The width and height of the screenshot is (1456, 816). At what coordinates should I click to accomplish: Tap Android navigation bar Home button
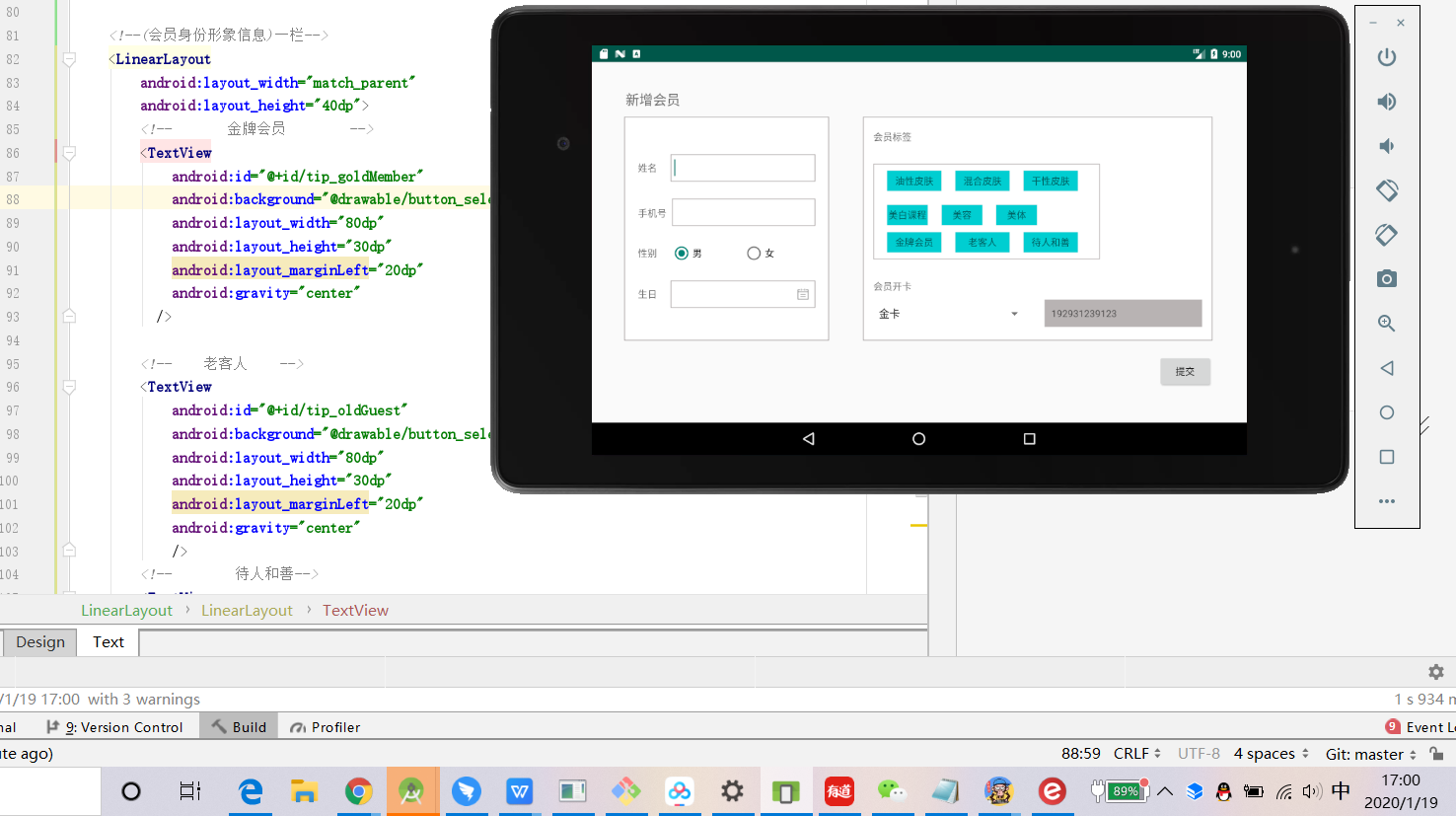point(918,438)
